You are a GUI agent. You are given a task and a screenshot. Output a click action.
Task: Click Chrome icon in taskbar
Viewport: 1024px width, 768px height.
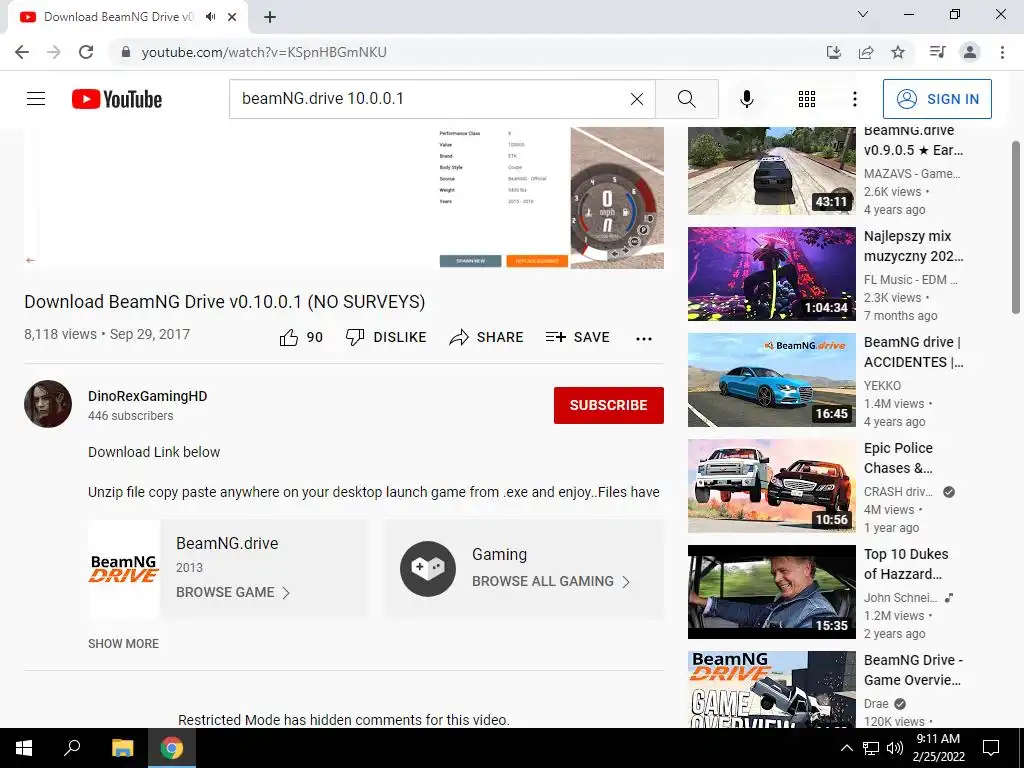coord(172,748)
